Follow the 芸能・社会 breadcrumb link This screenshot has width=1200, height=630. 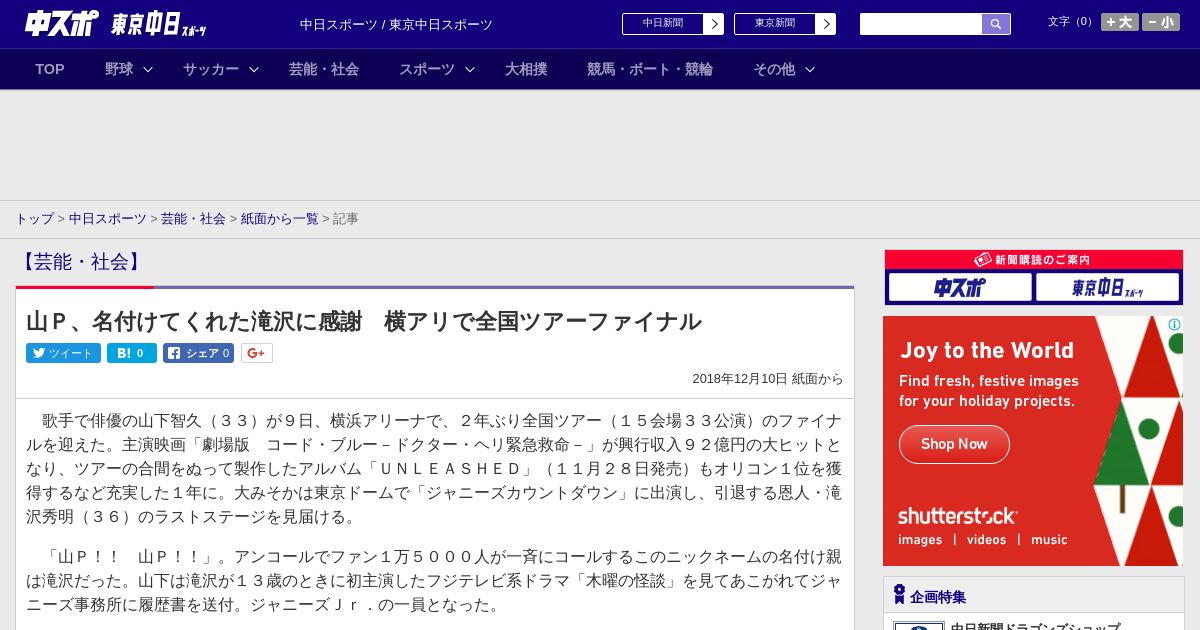(193, 219)
